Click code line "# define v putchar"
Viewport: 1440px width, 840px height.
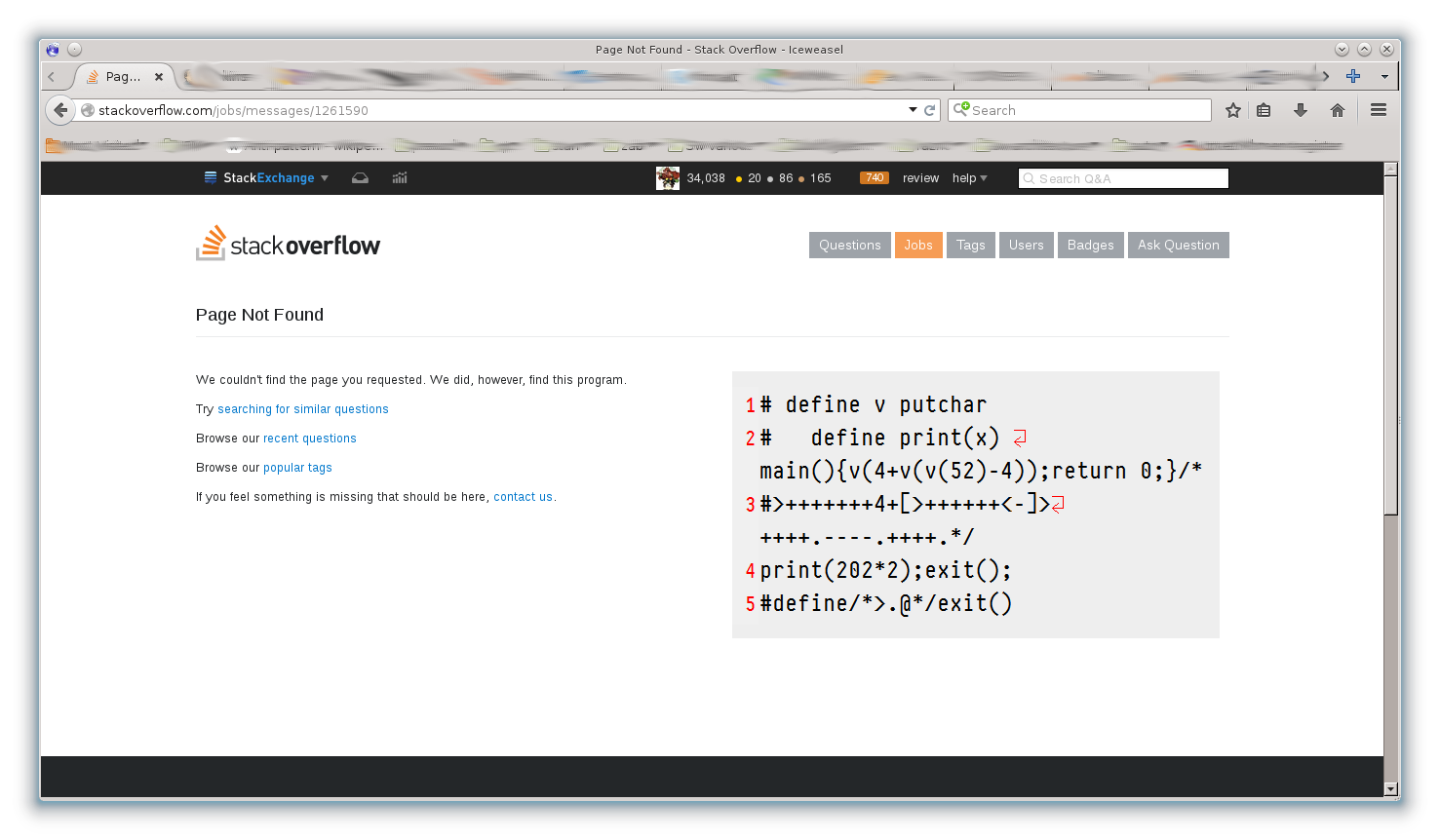(874, 404)
